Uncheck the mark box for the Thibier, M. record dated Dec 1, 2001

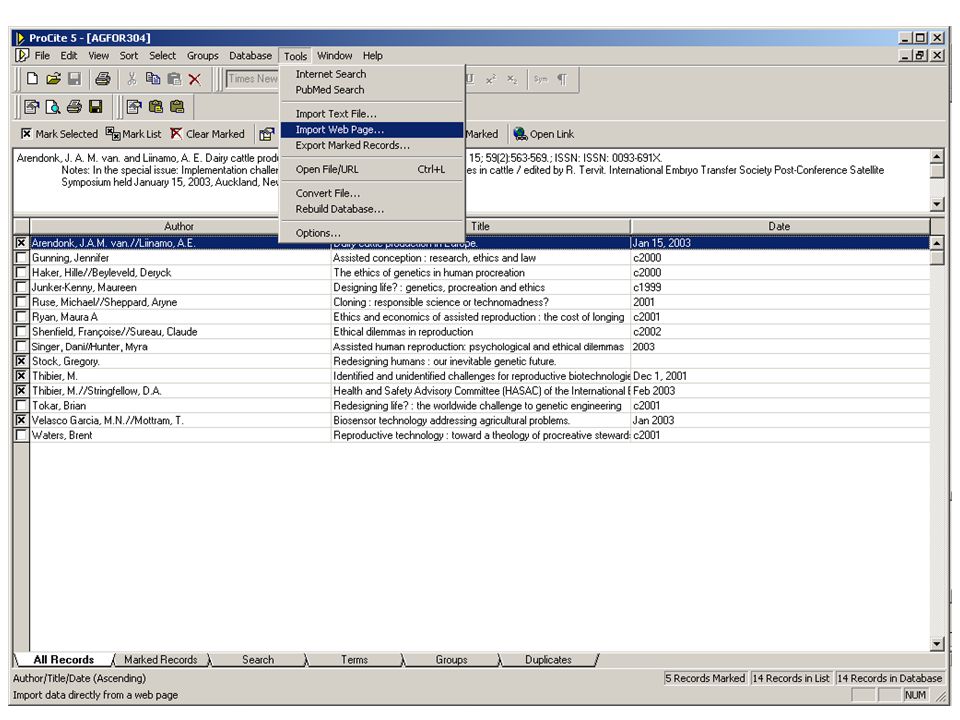(x=21, y=376)
